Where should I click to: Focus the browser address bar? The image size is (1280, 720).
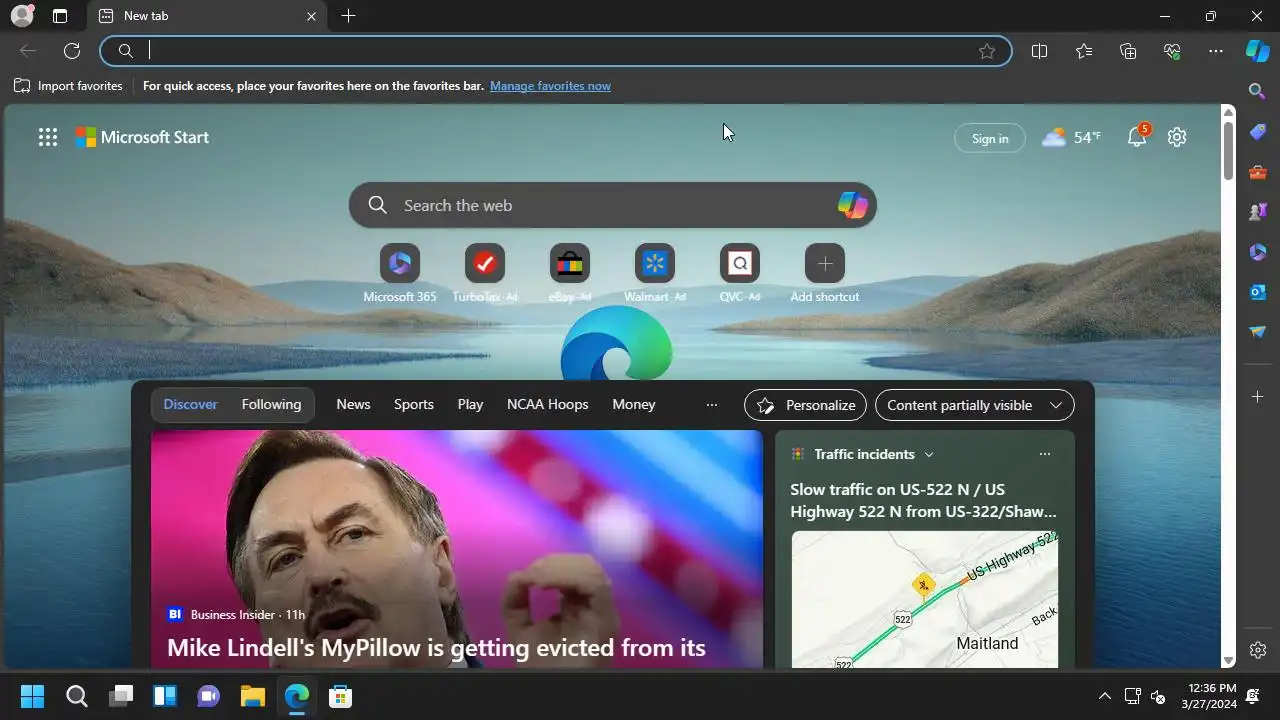click(556, 51)
